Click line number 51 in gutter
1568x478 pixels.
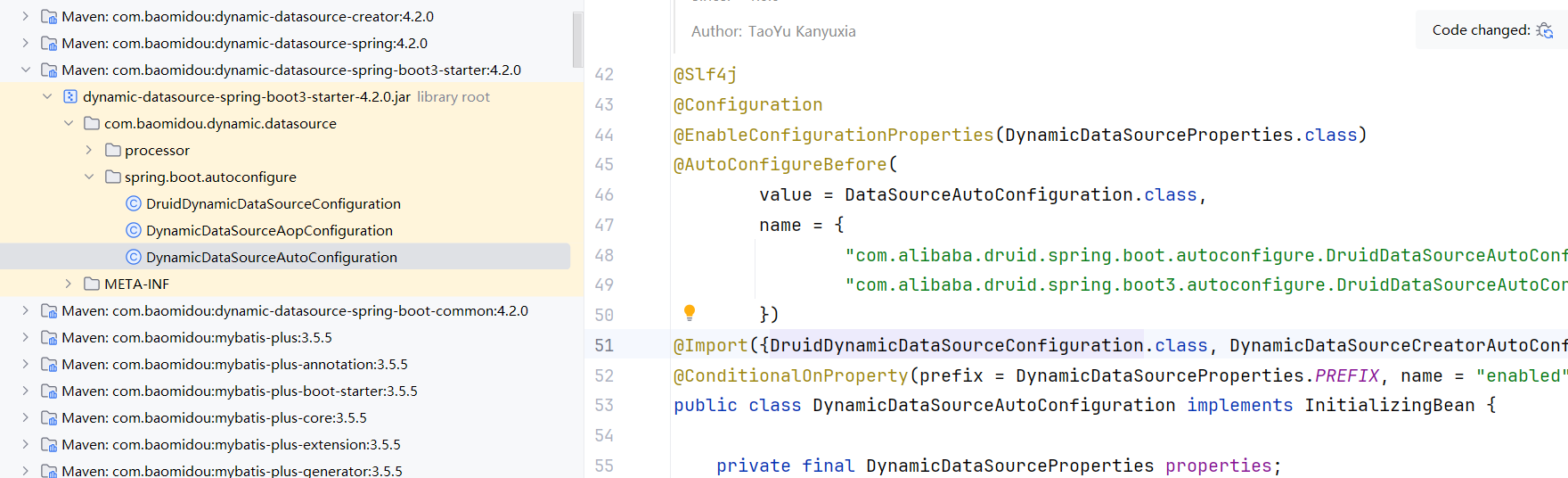pyautogui.click(x=604, y=345)
